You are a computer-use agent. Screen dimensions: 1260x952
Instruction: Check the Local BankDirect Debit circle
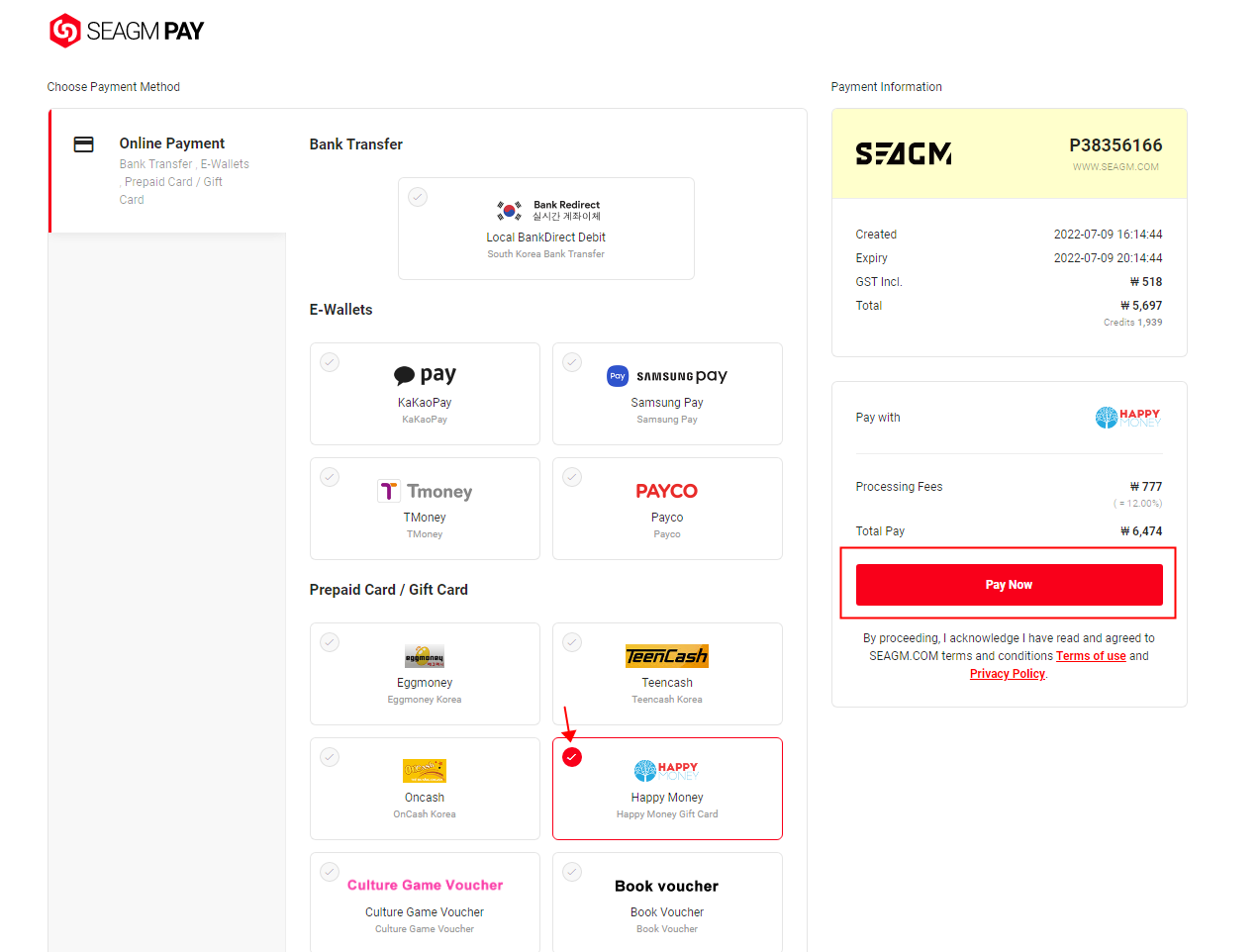pos(418,197)
